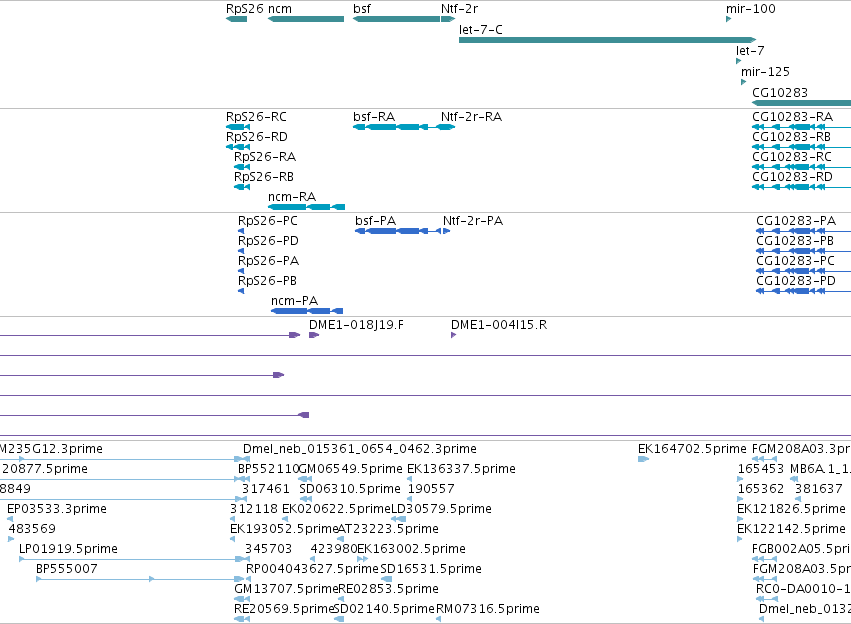
Task: Click the CG10283-RA transcript glyph
Action: click(x=802, y=127)
